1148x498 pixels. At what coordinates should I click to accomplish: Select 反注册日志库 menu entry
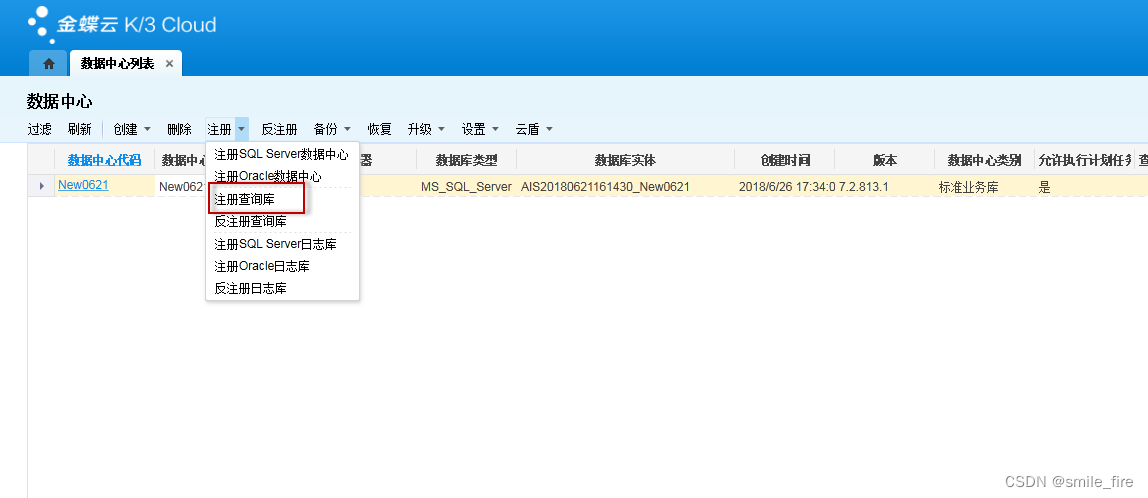(282, 289)
